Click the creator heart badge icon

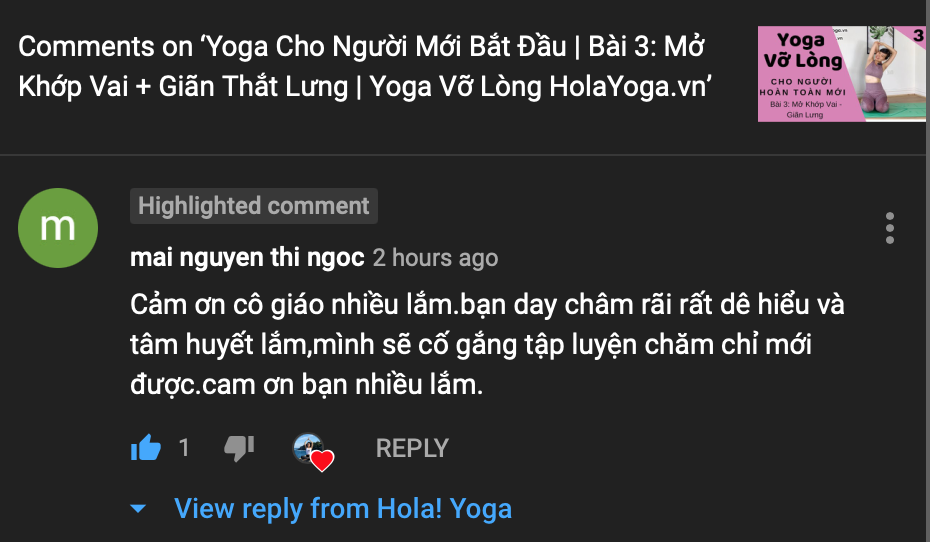[313, 452]
